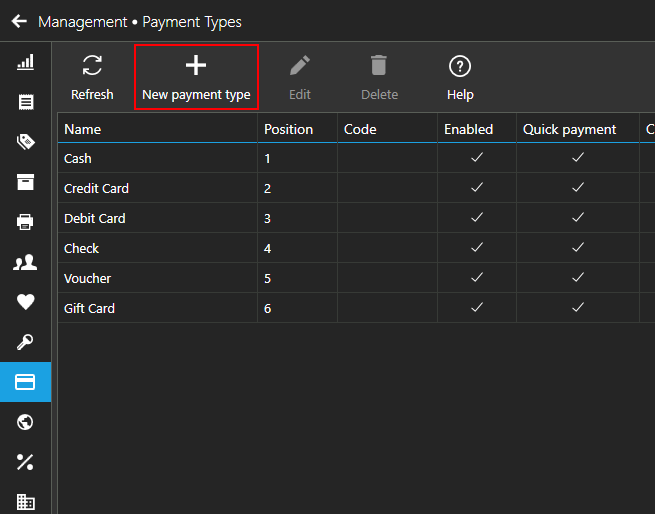Sort by the Position column header
This screenshot has height=514, width=655.
tap(297, 129)
